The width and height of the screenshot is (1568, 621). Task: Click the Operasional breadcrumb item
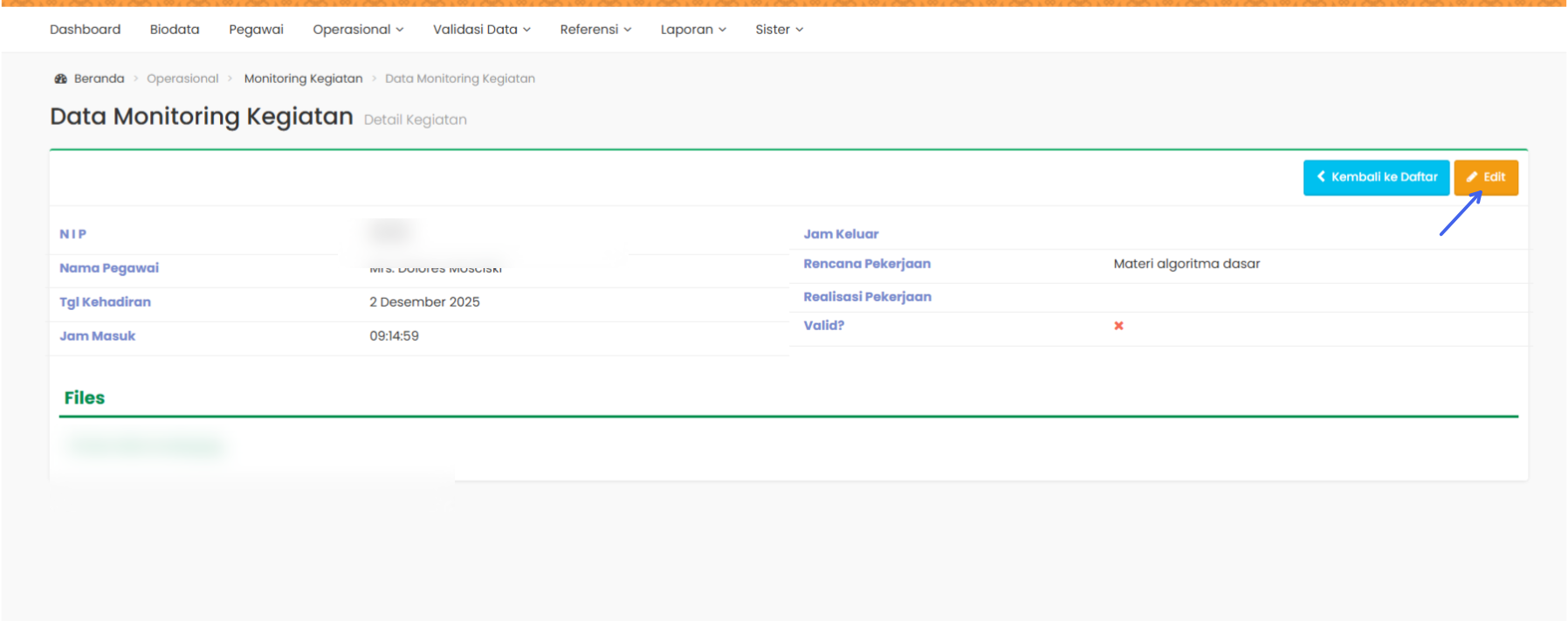click(x=182, y=79)
